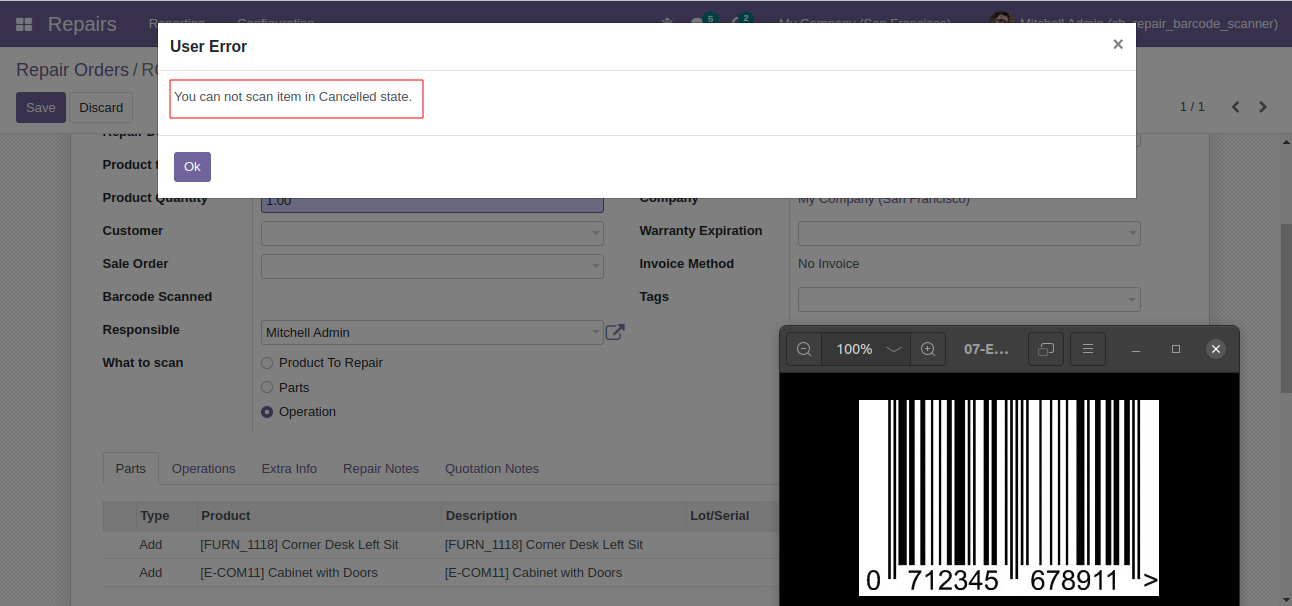Maximize the image viewer window
1292x606 pixels.
click(1176, 349)
